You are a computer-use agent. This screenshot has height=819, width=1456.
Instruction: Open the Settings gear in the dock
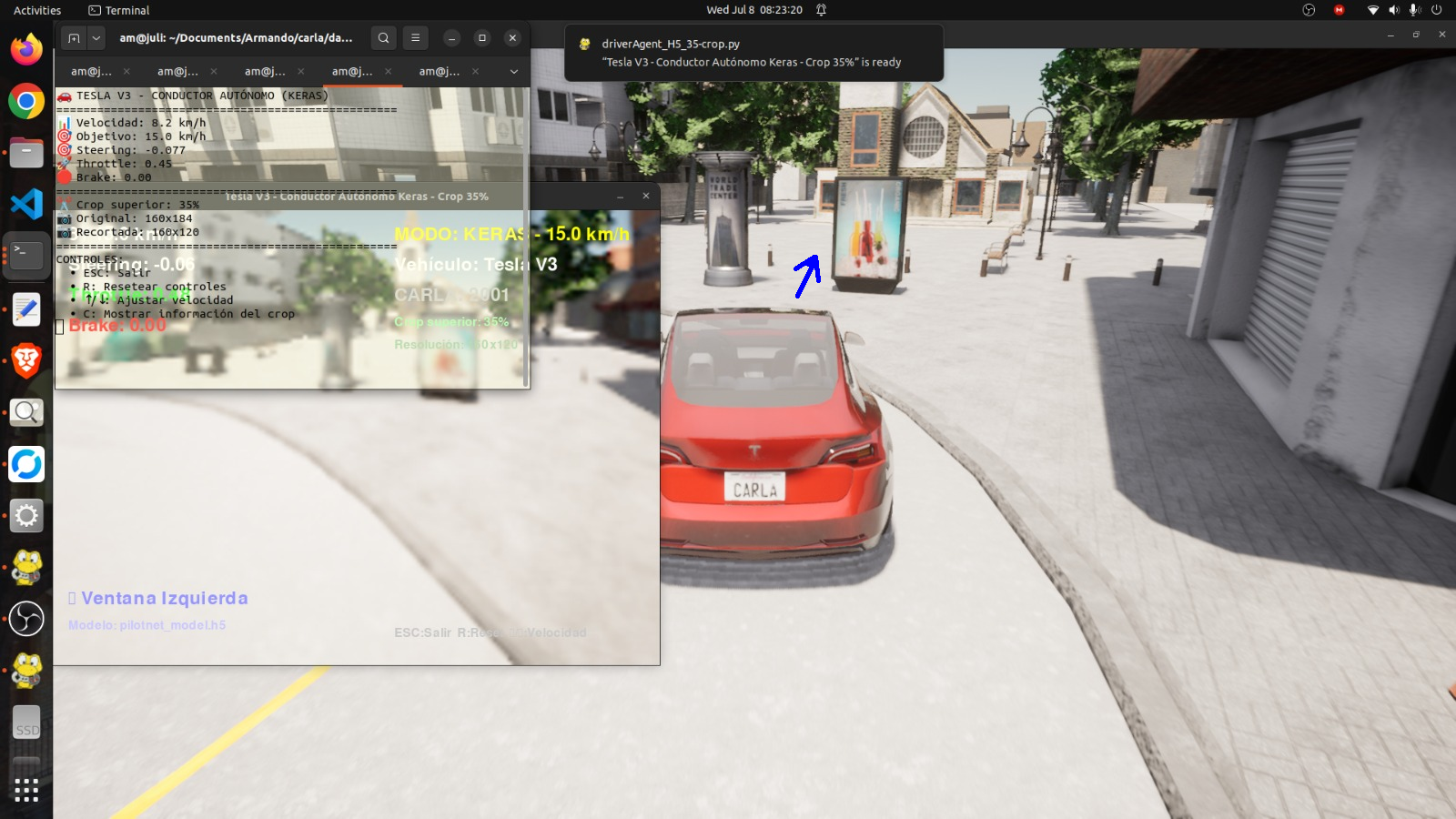26,516
